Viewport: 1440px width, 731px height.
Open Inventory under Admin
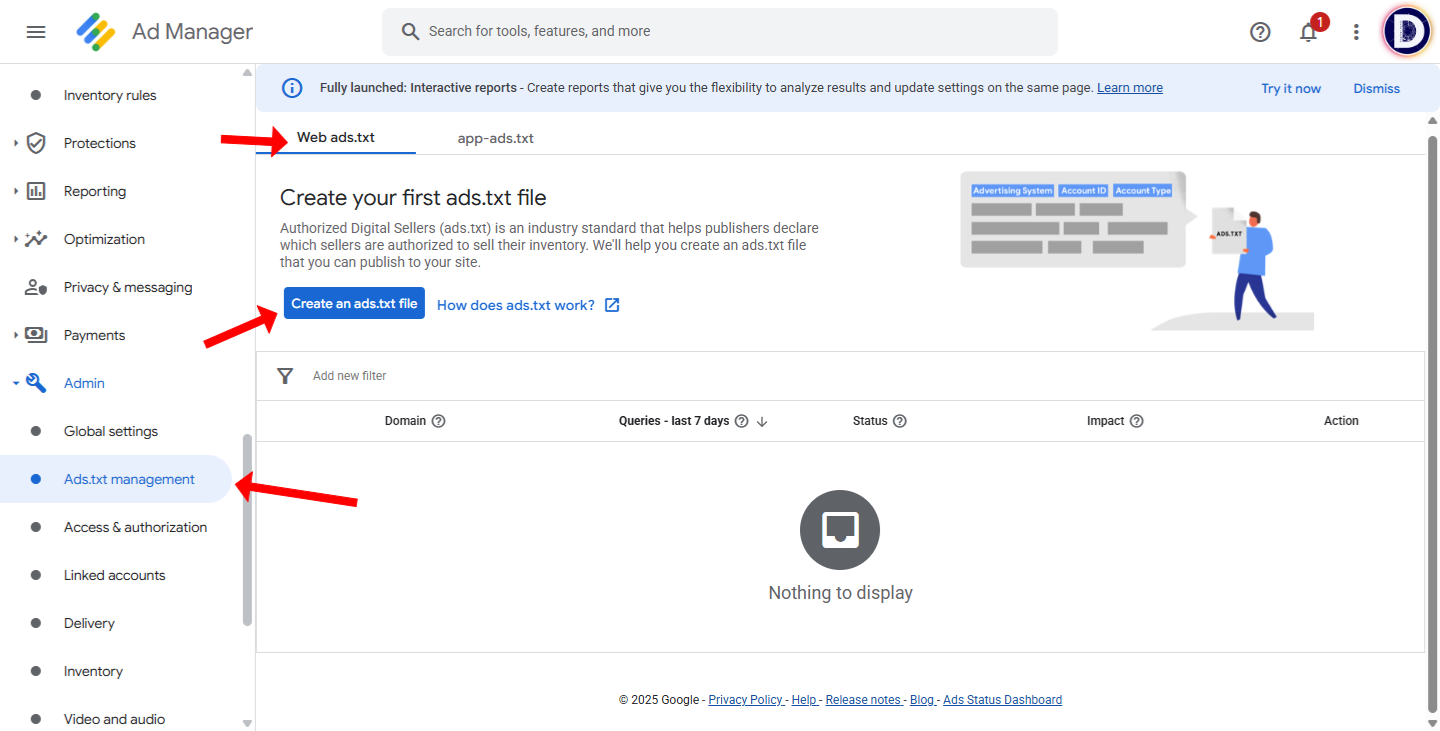(x=93, y=671)
